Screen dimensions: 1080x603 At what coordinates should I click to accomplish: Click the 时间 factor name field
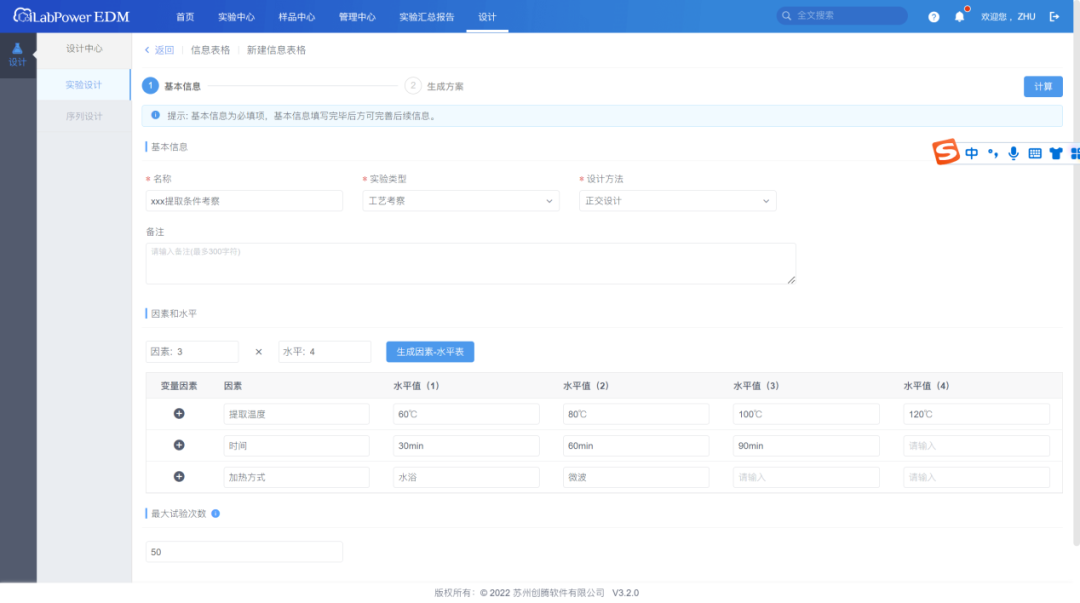(x=296, y=446)
